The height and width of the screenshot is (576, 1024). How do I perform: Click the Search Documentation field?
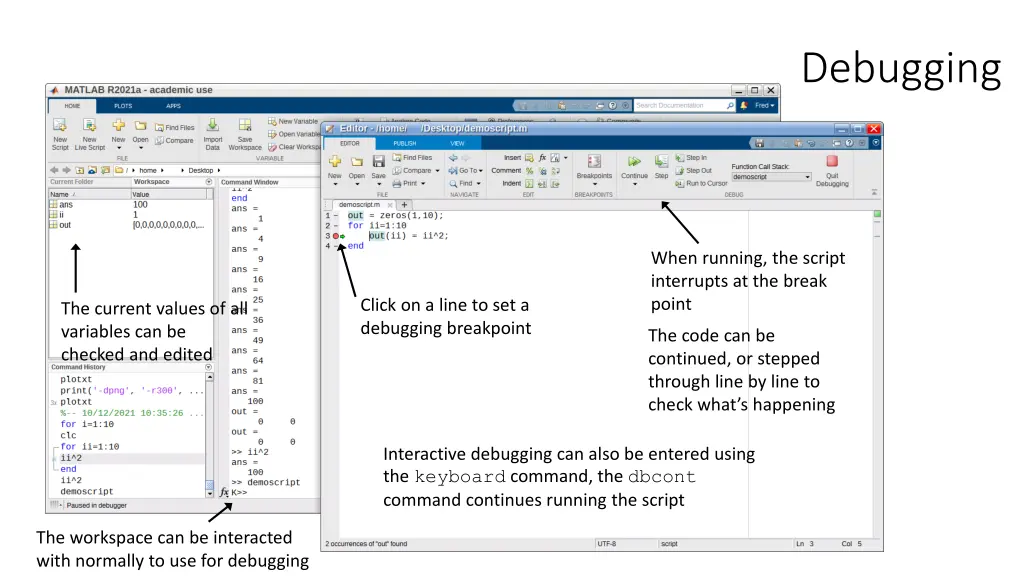680,105
